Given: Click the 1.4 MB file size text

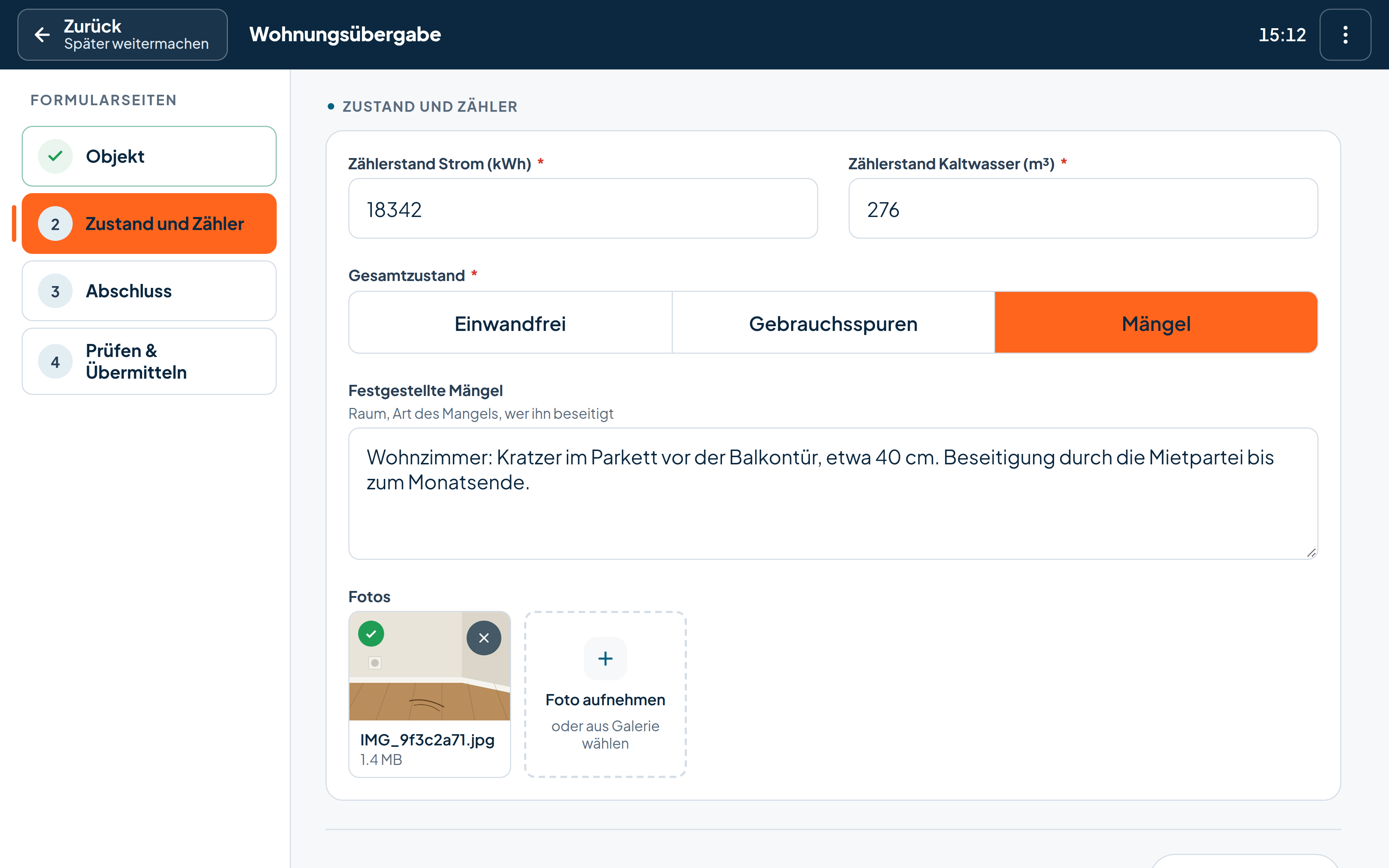Looking at the screenshot, I should [x=381, y=759].
